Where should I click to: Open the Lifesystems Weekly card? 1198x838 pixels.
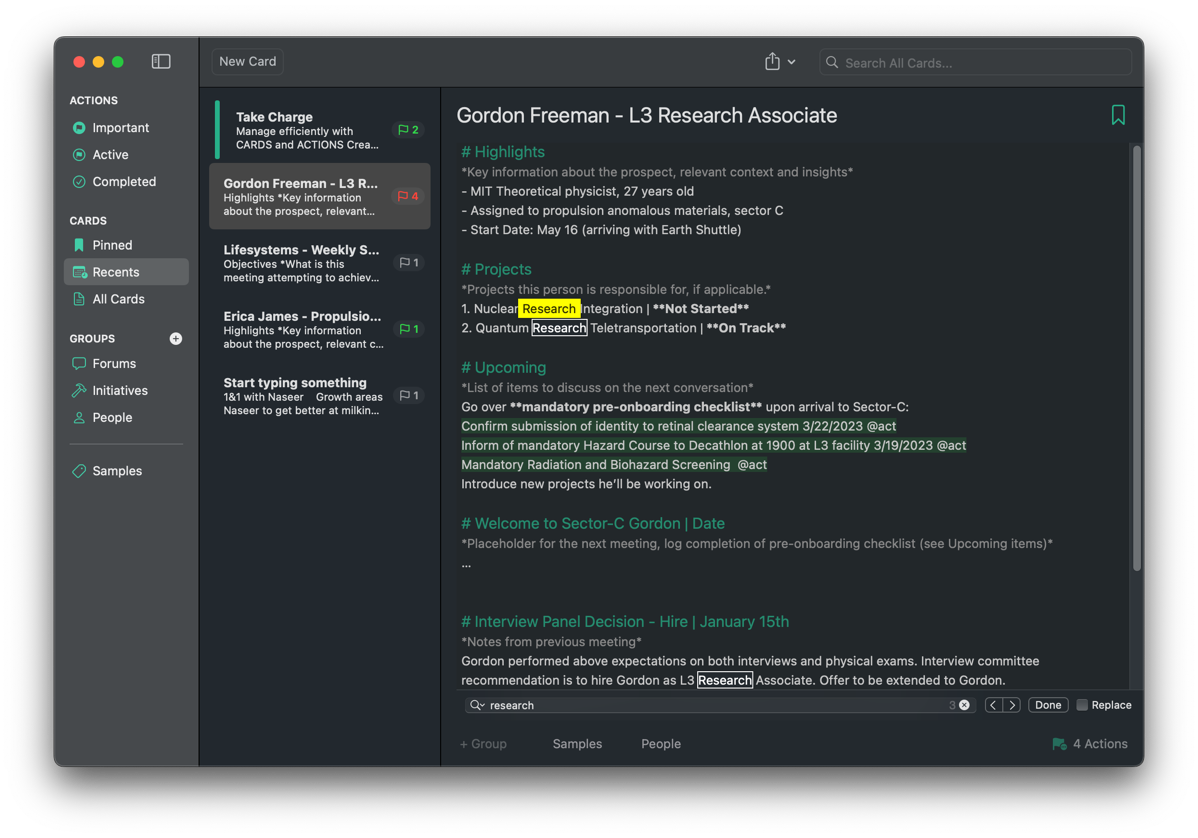320,263
